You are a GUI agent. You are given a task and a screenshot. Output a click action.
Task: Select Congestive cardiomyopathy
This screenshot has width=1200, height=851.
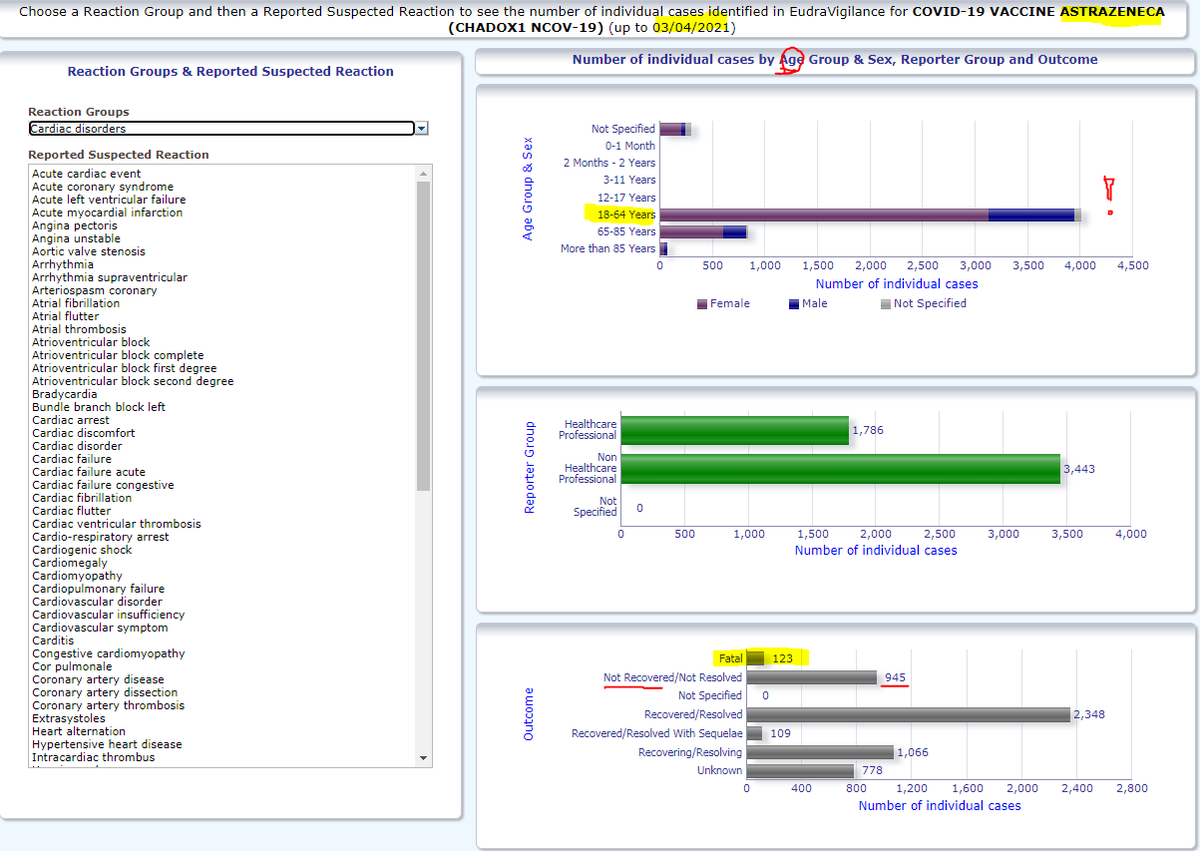coord(108,654)
